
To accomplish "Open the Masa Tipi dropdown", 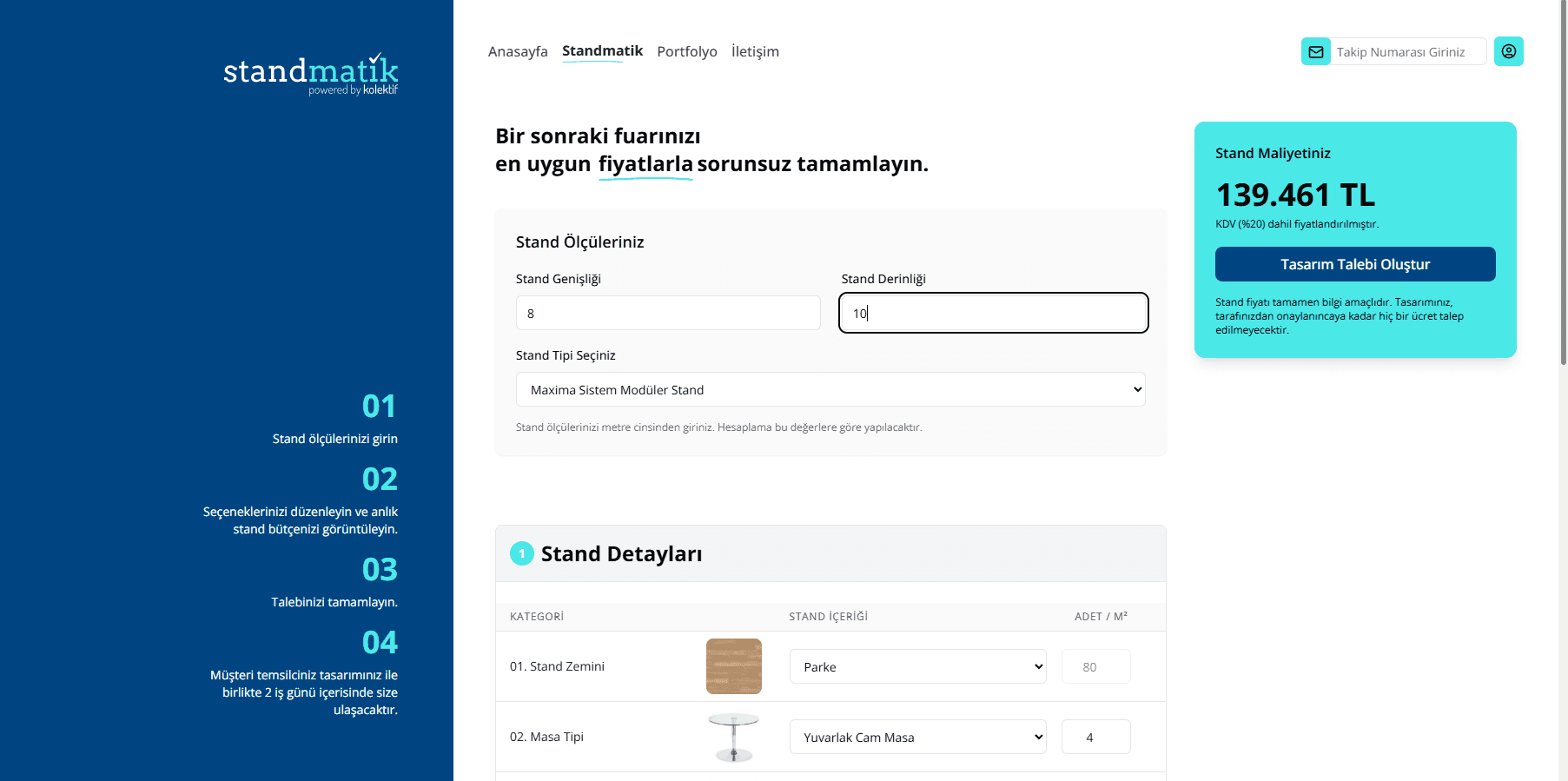I will (x=917, y=737).
